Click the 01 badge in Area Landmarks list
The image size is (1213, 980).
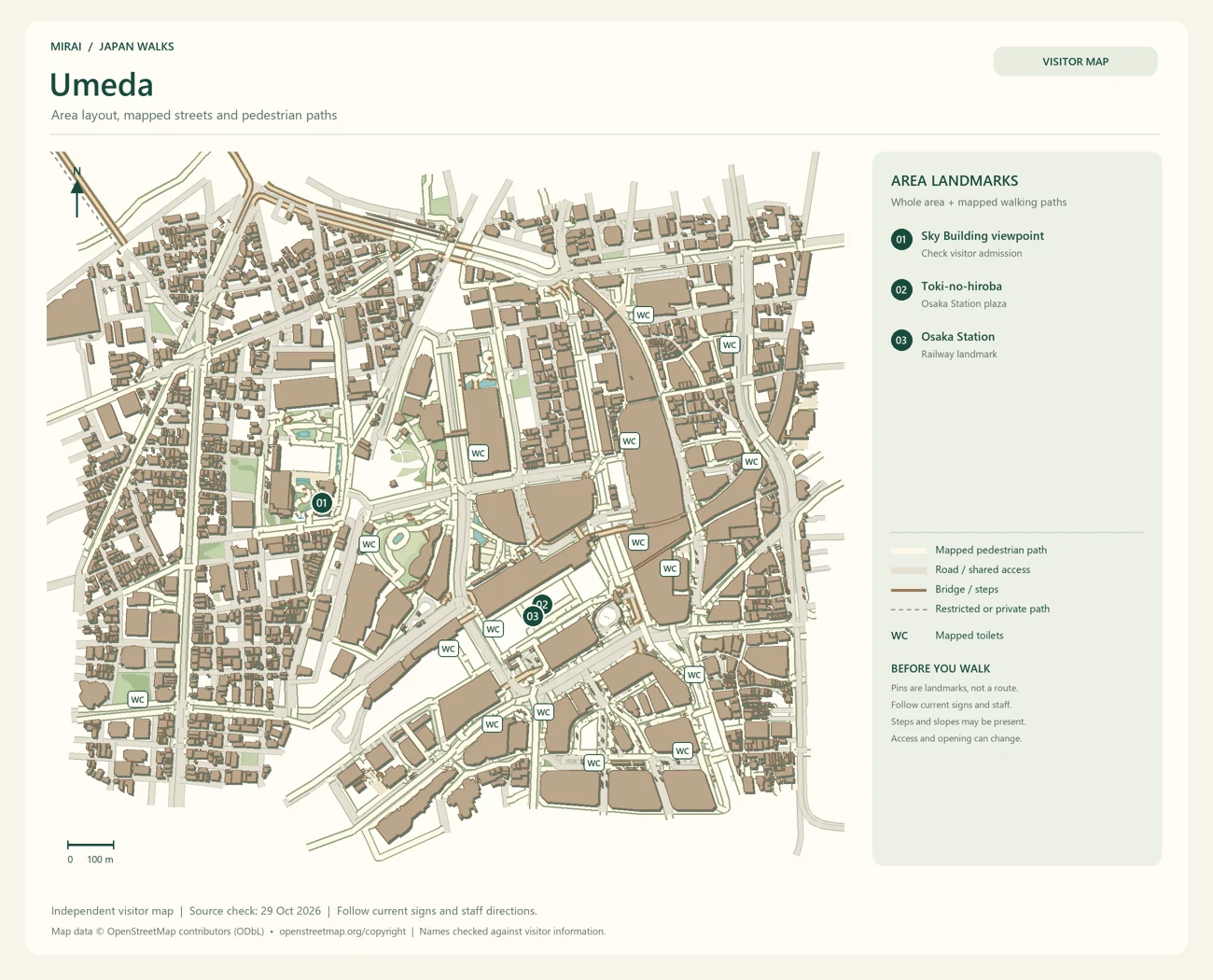pos(901,240)
